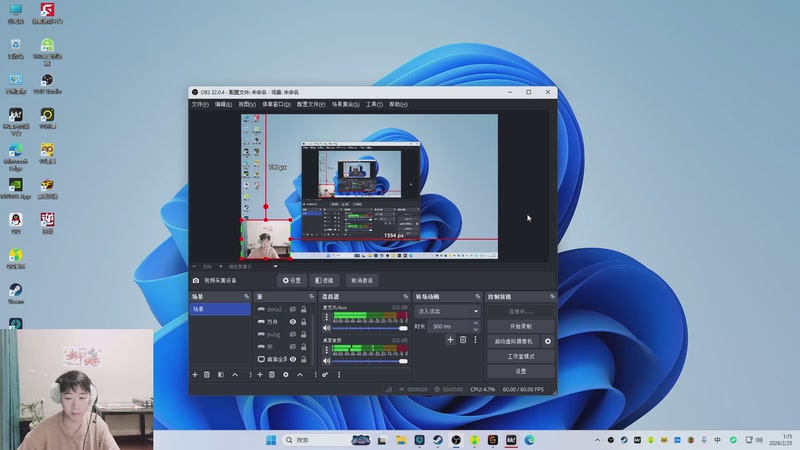Toggle lock on the 桌面全屏 source
This screenshot has width=800, height=450.
[304, 359]
